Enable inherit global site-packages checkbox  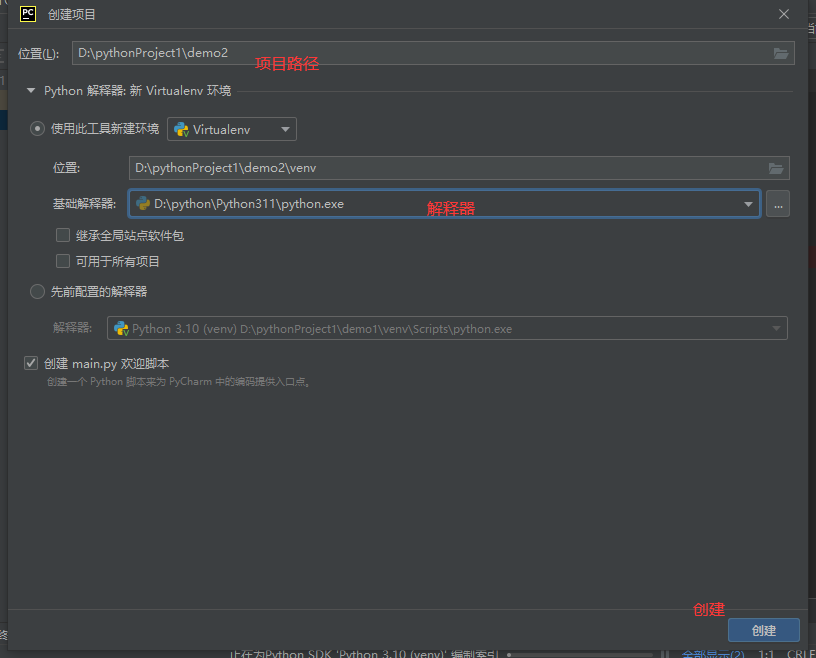63,235
